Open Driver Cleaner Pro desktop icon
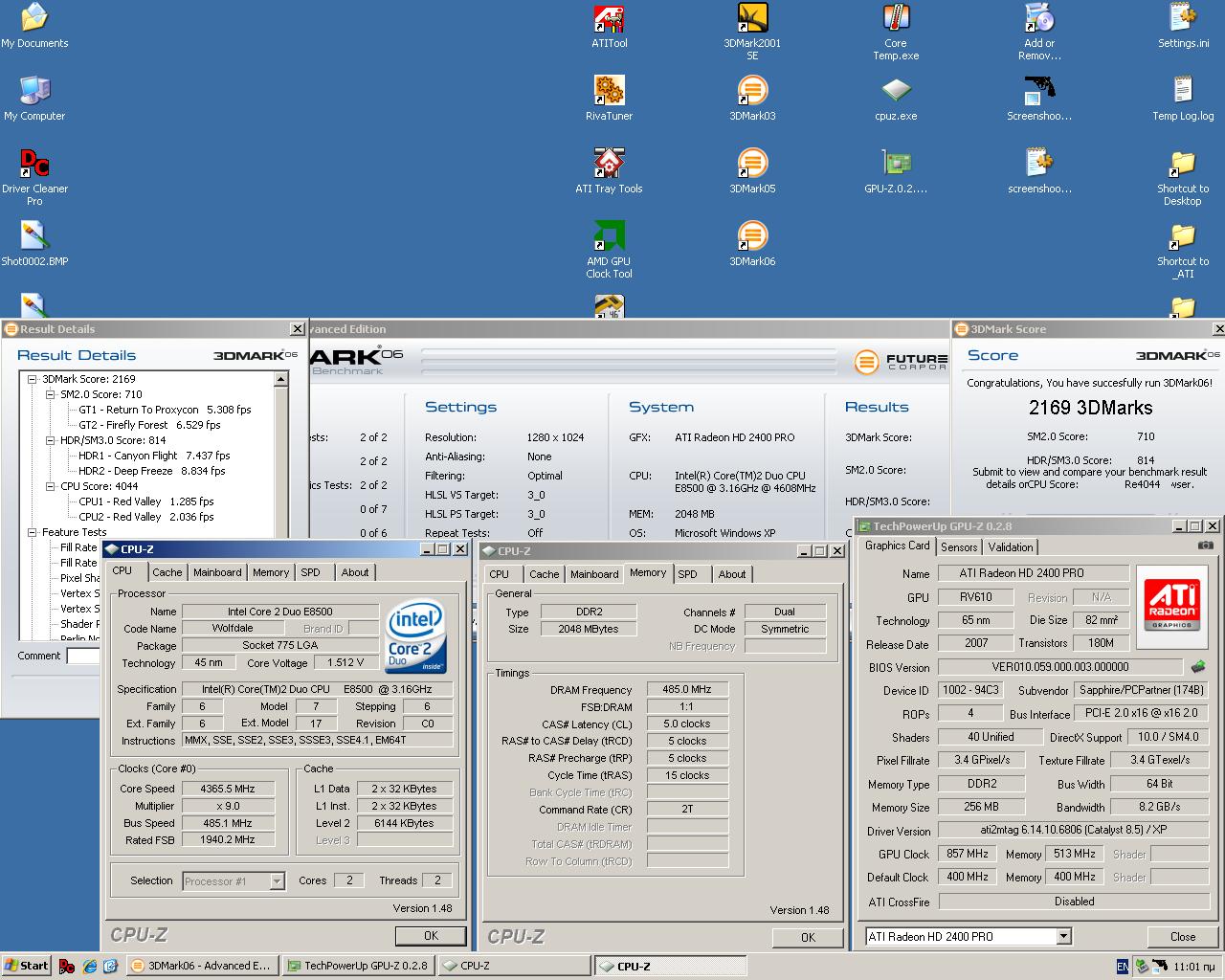Image resolution: width=1225 pixels, height=980 pixels. coord(34,177)
